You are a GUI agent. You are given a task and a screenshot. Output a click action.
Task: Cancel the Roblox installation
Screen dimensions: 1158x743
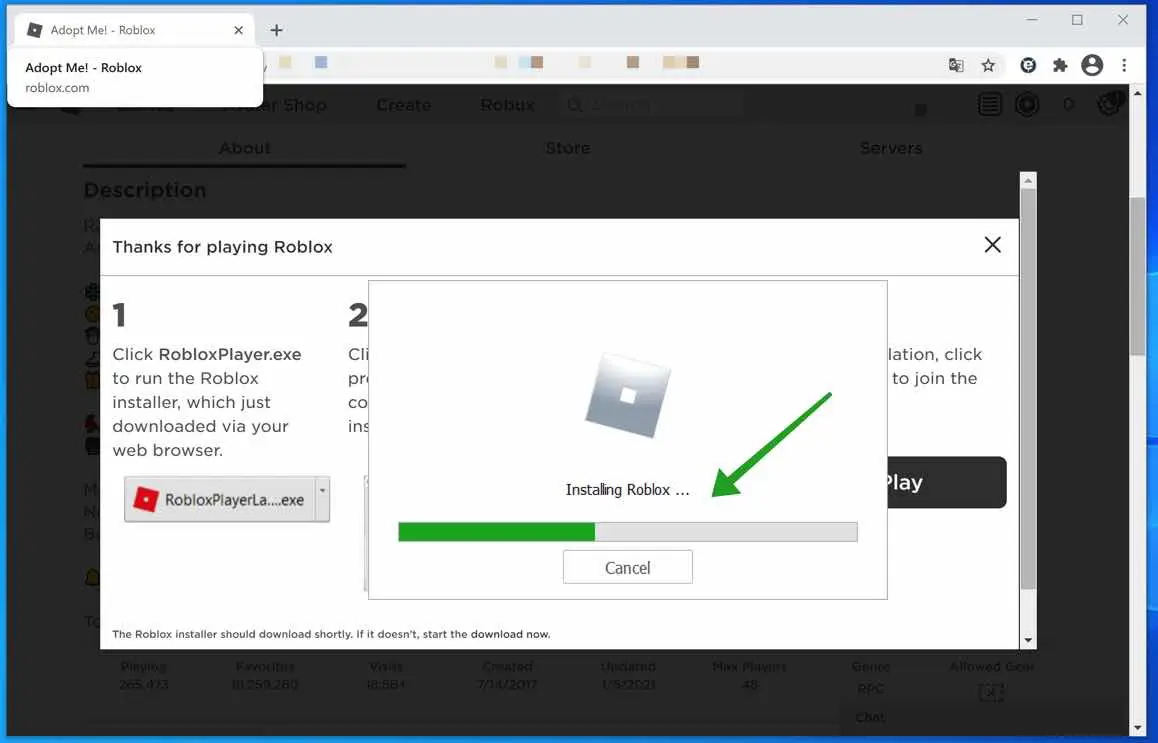pos(628,567)
